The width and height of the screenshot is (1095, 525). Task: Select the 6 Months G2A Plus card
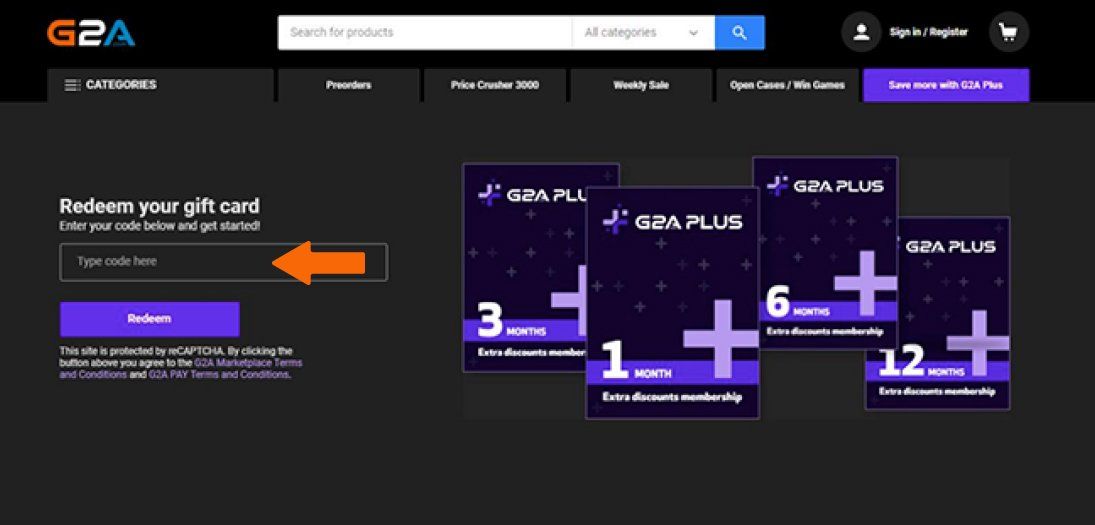(x=825, y=253)
